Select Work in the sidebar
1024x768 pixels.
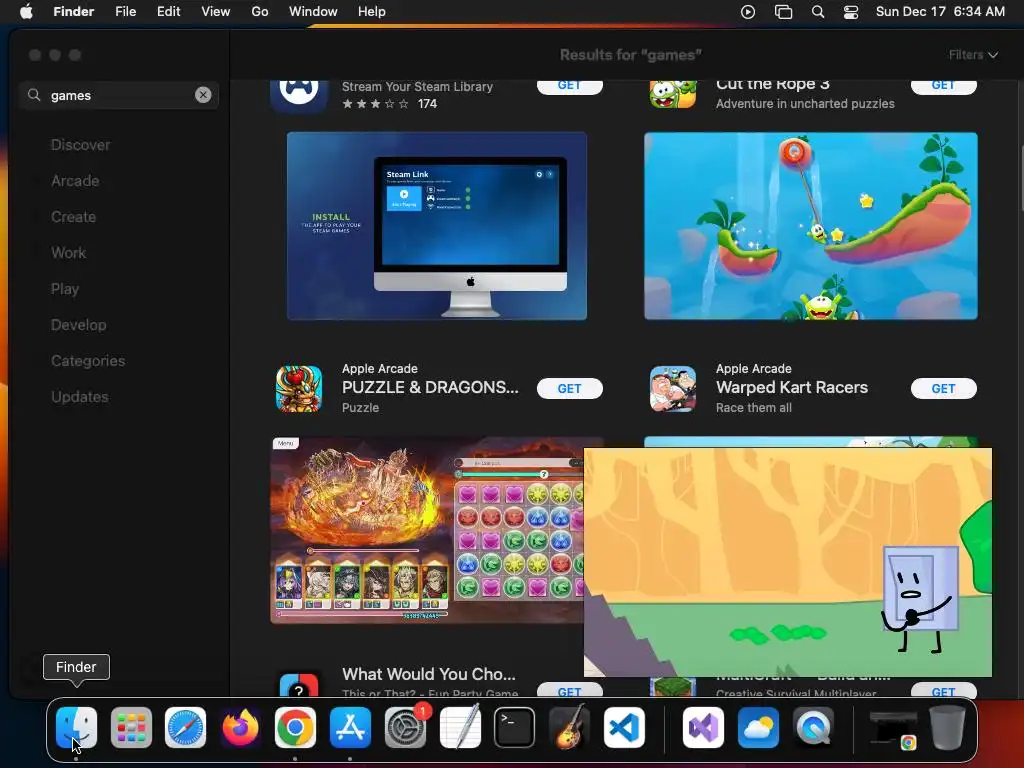click(69, 253)
